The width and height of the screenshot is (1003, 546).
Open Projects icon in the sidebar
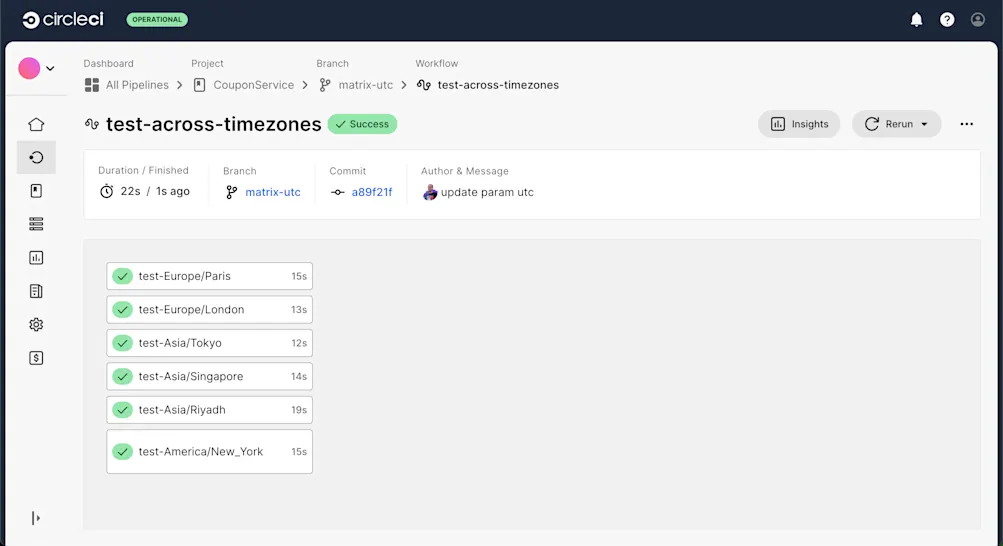[x=36, y=191]
